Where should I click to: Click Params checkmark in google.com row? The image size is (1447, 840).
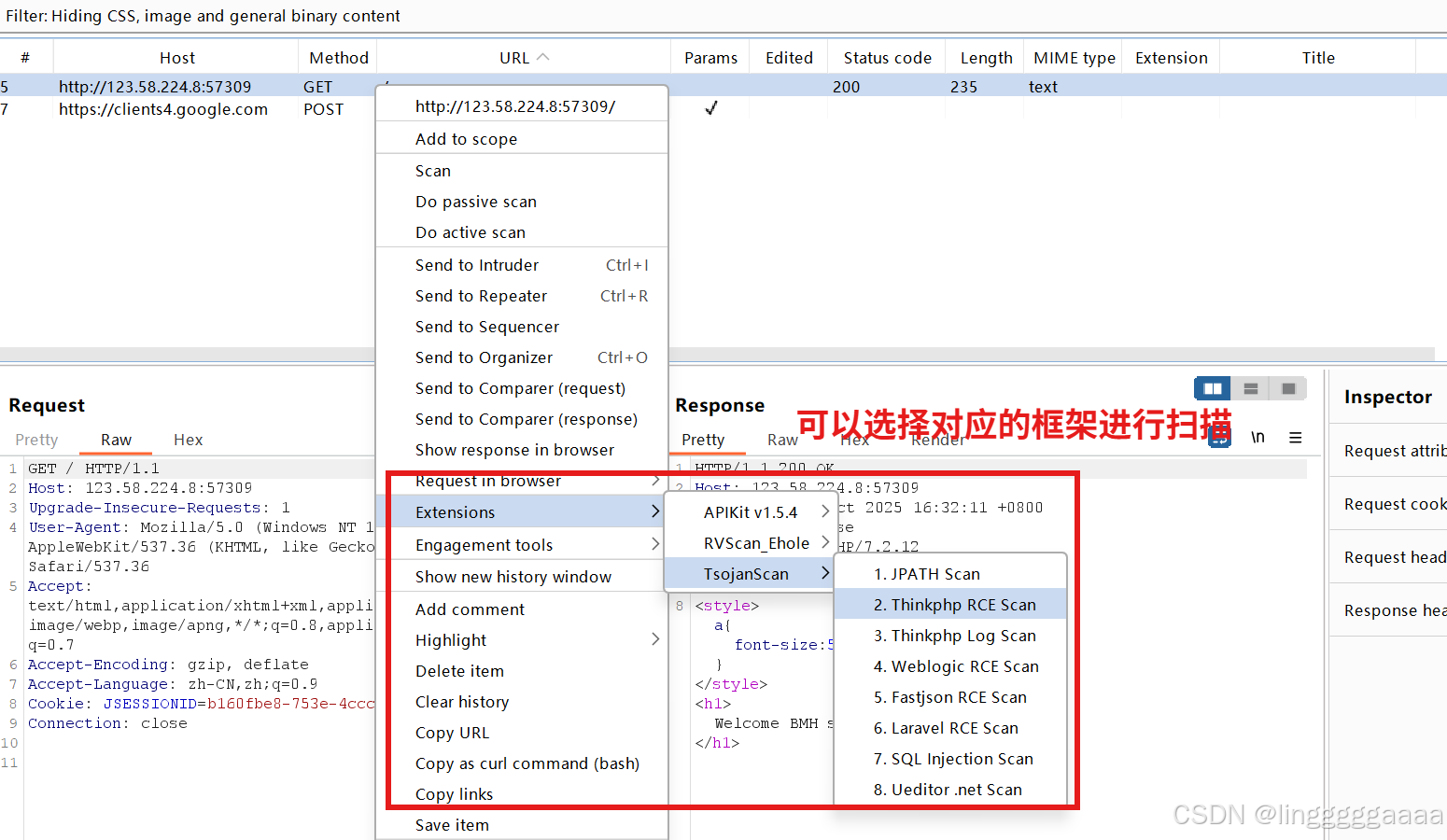click(x=711, y=108)
